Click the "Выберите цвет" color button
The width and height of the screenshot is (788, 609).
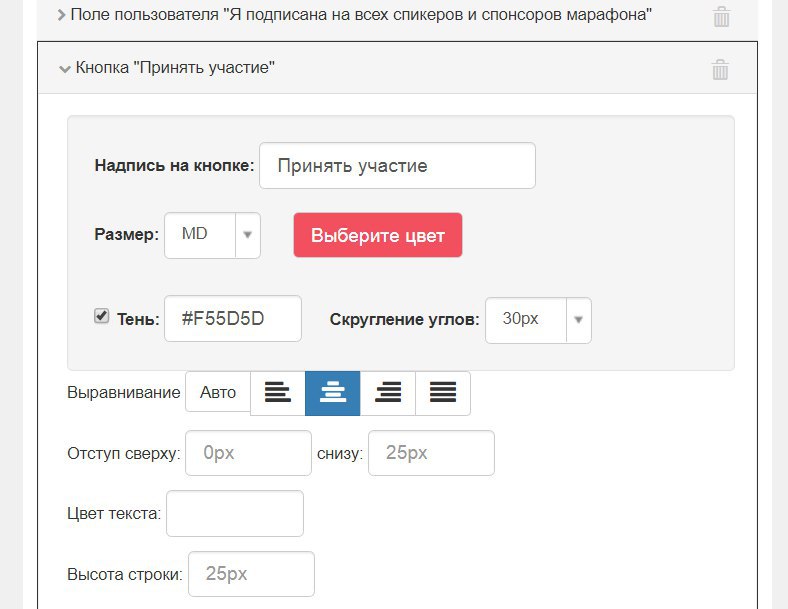(x=378, y=235)
